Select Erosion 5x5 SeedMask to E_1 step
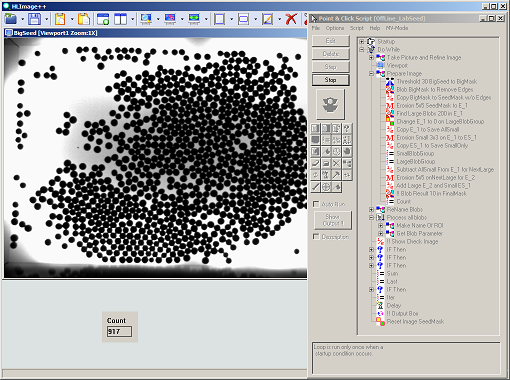The height and width of the screenshot is (380, 510). (432, 106)
